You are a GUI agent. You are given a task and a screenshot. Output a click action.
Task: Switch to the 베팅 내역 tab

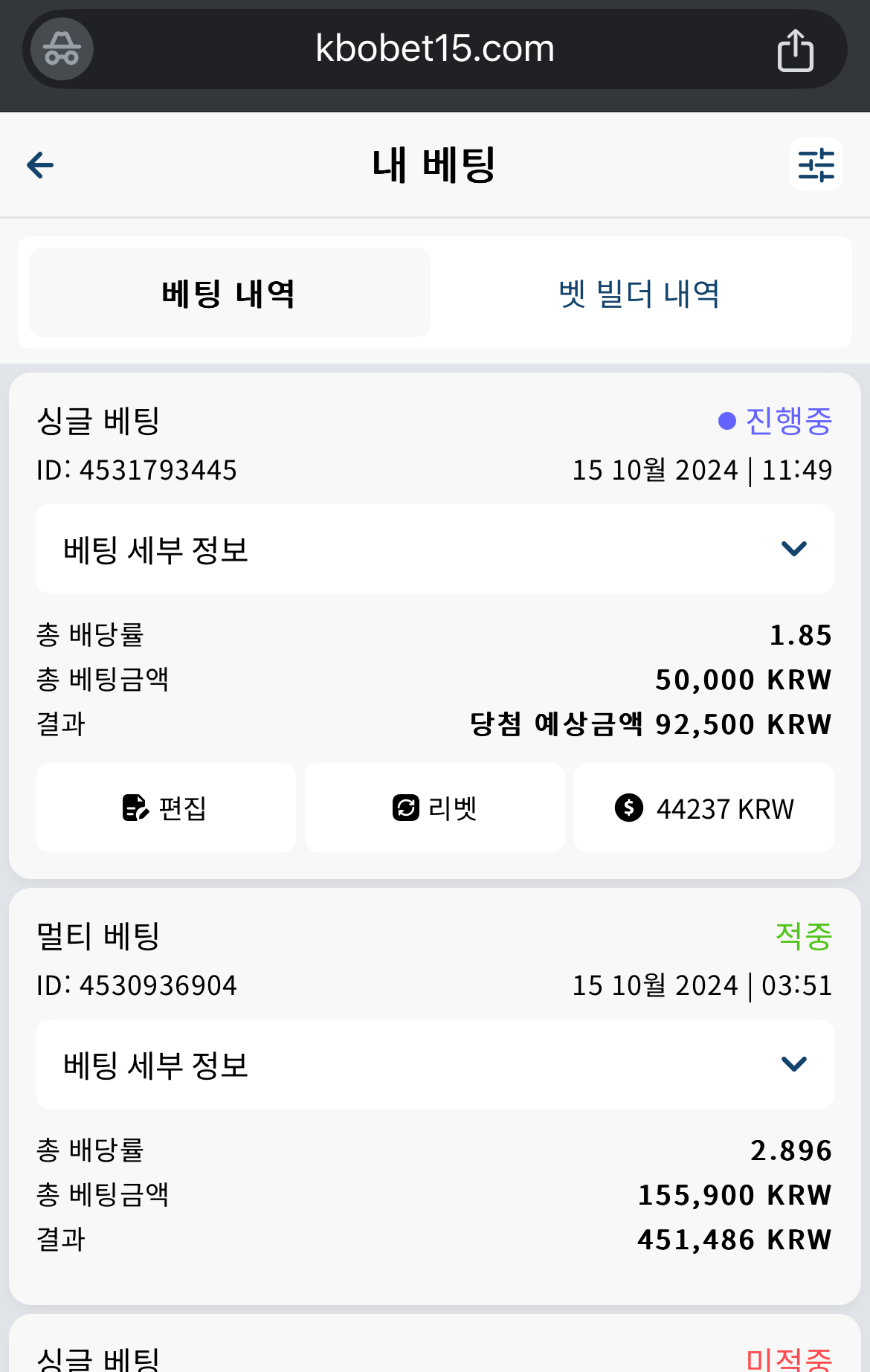[x=229, y=292]
